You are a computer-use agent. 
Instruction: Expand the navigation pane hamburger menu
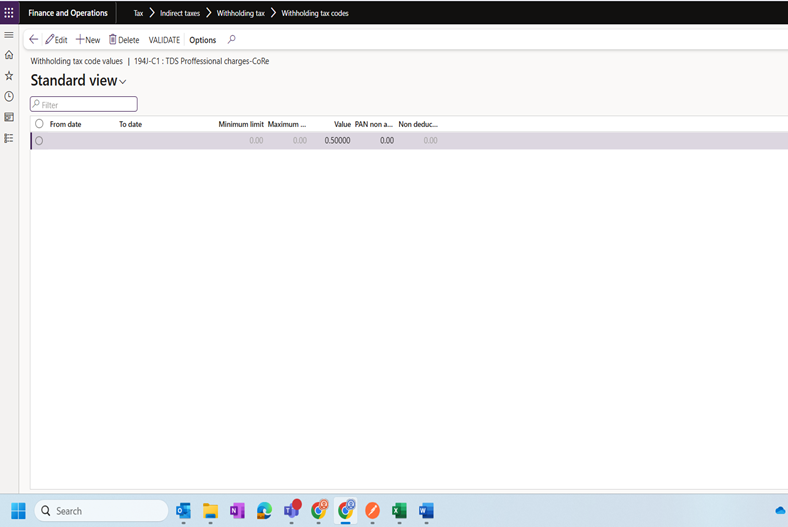[x=9, y=35]
